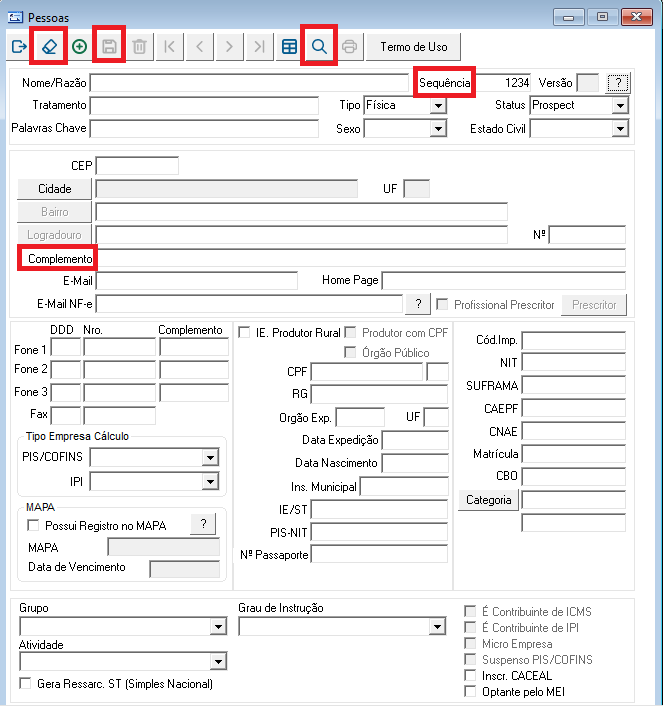Click the Categoria button
This screenshot has width=663, height=707.
point(488,500)
